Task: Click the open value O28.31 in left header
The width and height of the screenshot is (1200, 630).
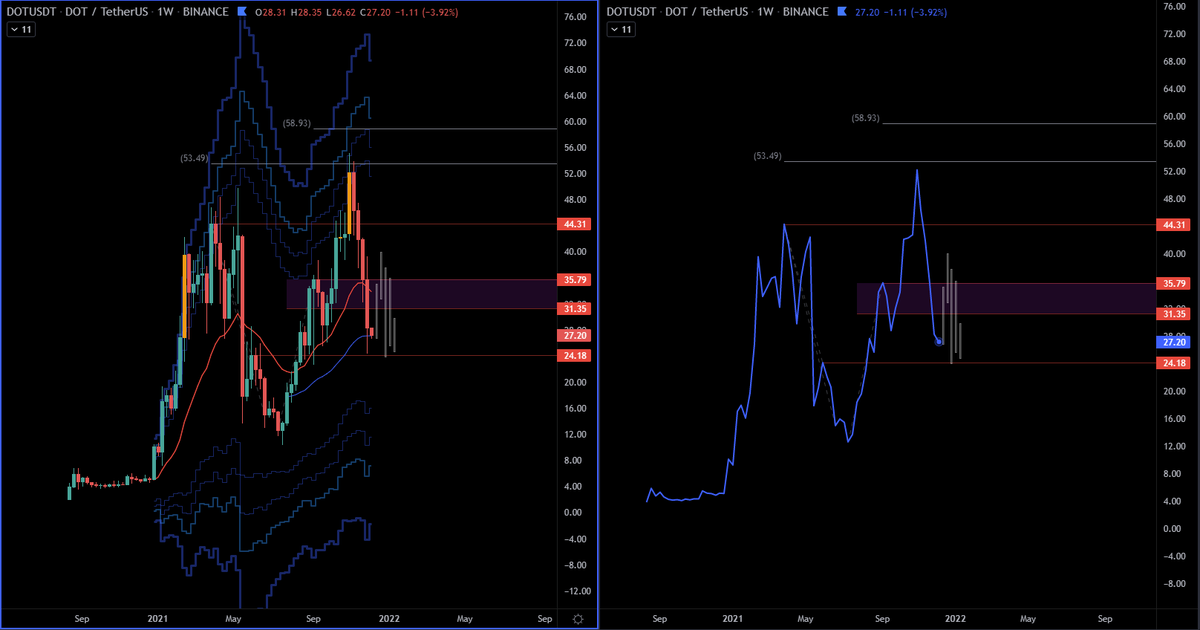Action: [x=271, y=12]
